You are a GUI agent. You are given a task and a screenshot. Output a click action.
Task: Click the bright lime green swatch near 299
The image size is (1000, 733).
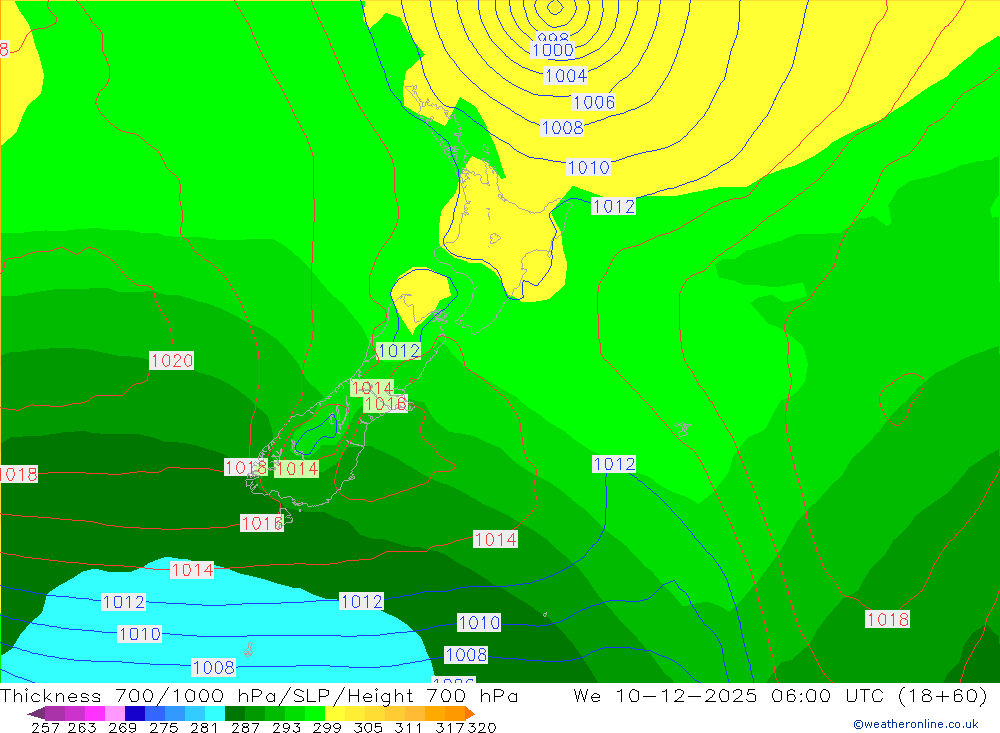[x=315, y=713]
